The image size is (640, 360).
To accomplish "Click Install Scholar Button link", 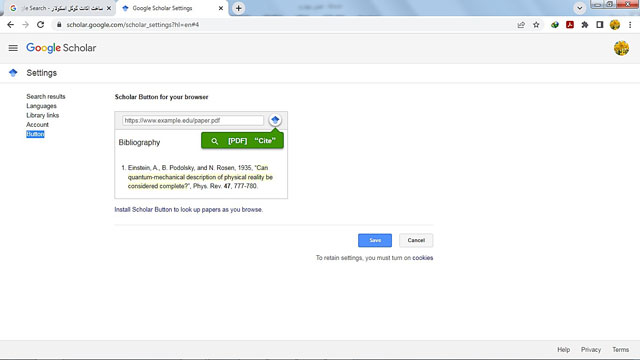I will tap(189, 209).
